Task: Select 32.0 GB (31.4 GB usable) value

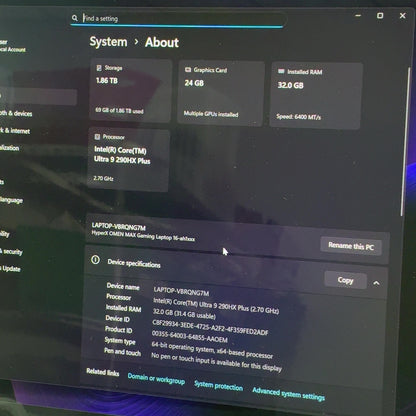Action: [x=184, y=313]
